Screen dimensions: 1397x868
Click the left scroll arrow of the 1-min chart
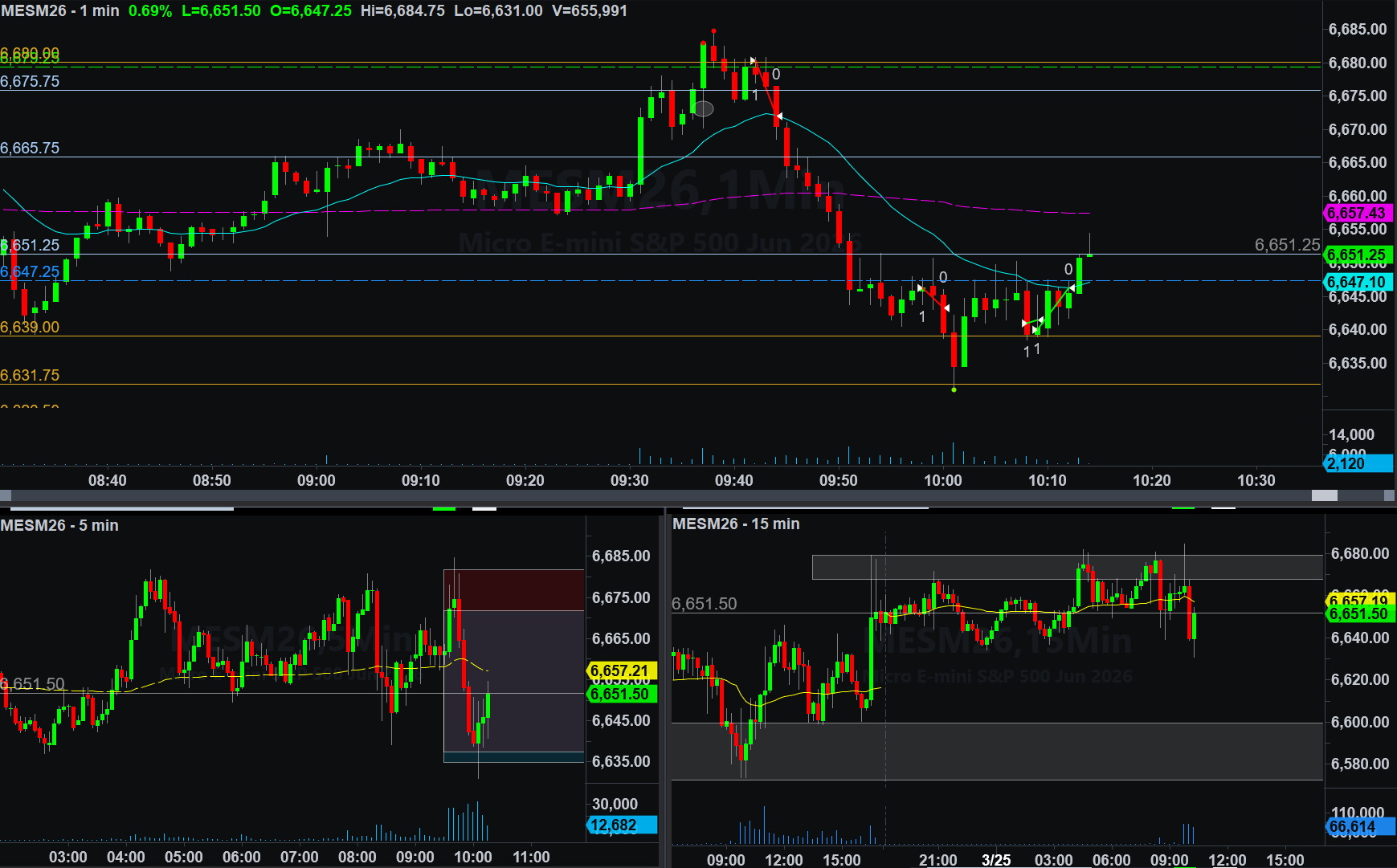(x=5, y=495)
